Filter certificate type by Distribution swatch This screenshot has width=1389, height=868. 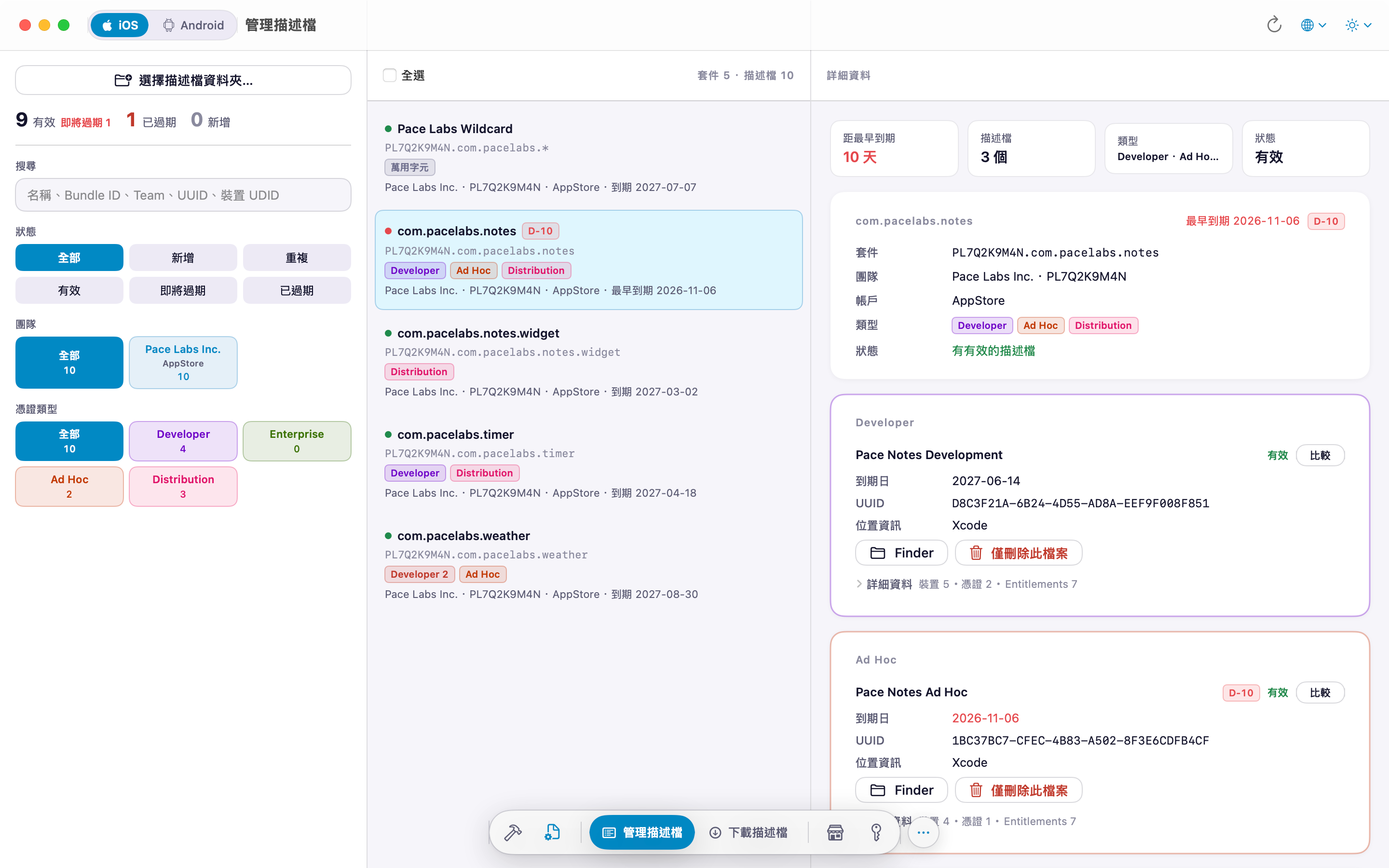[x=183, y=486]
